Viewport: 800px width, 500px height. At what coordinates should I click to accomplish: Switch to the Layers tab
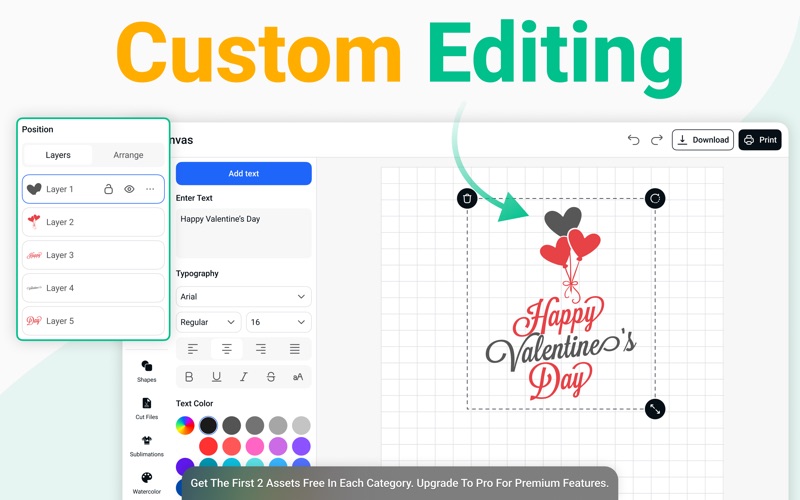[58, 155]
